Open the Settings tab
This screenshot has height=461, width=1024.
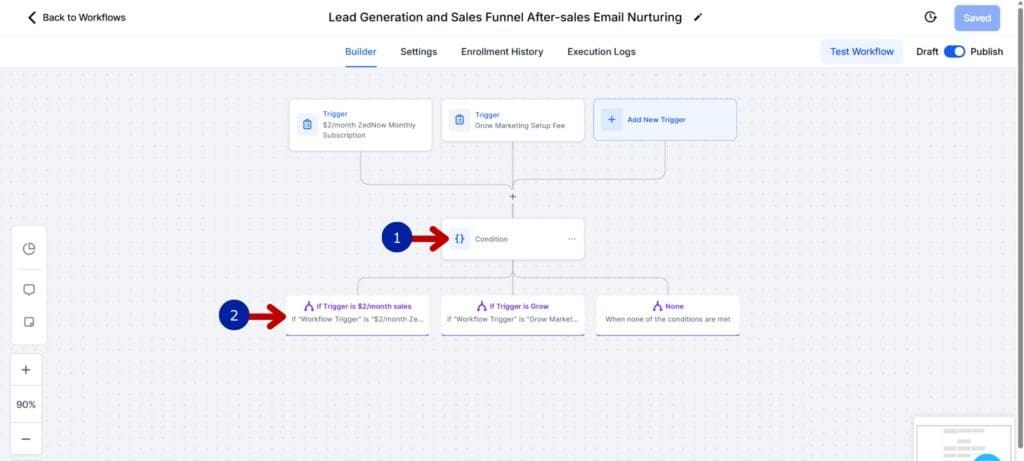419,52
